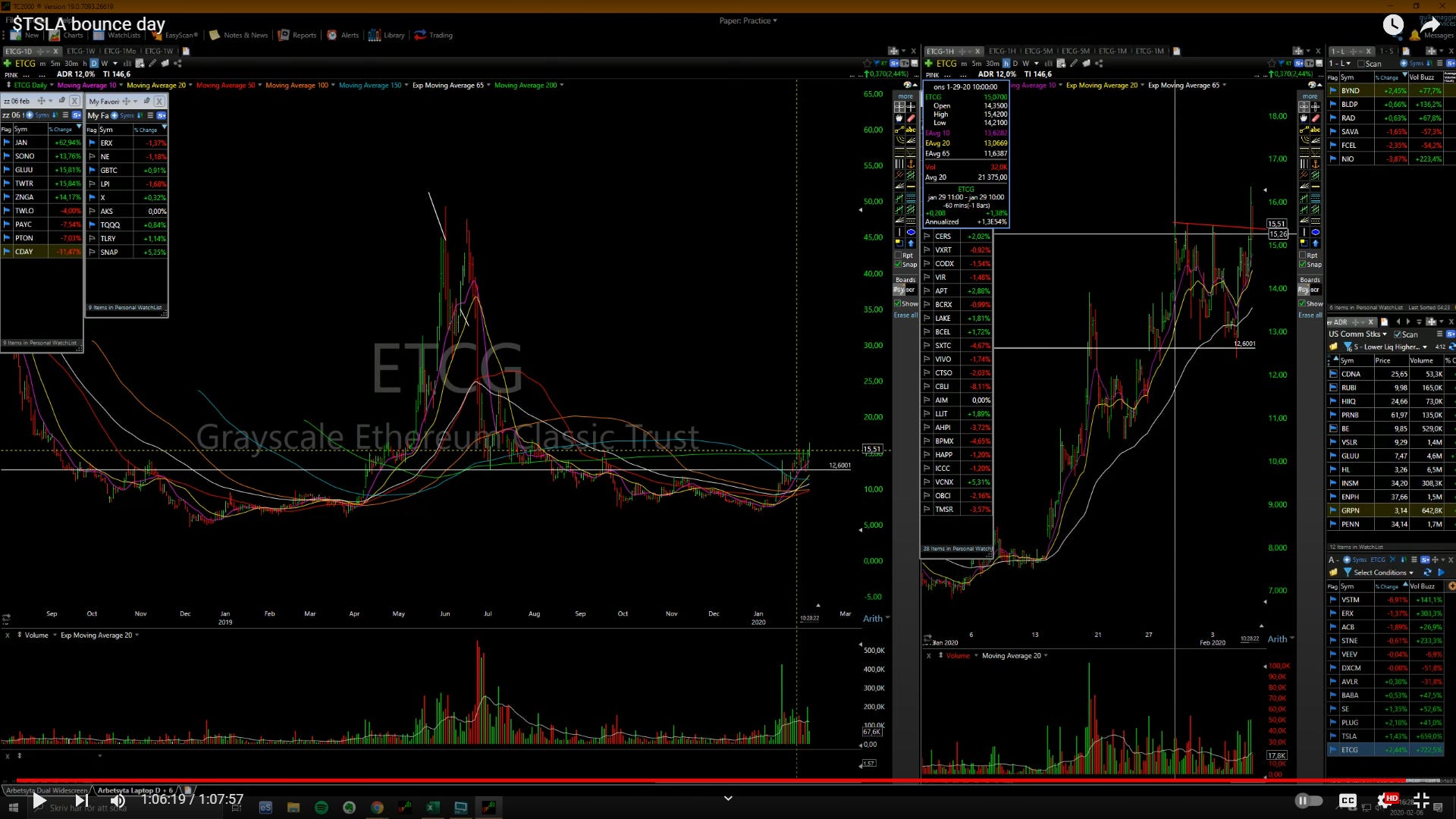Open WatchLists from the main toolbar
Screen dimensions: 1456x819
point(117,35)
